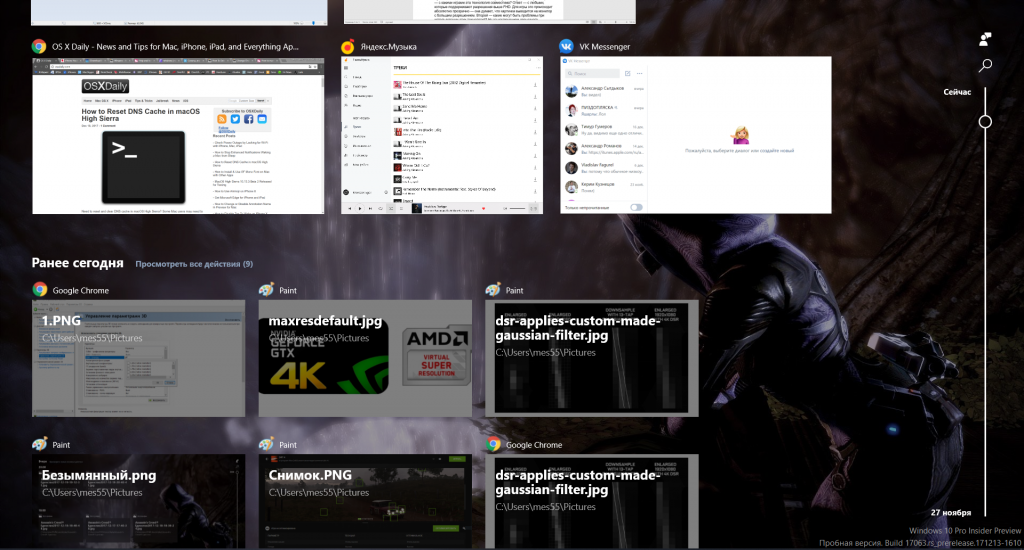1024x550 pixels.
Task: Click the 'Сейчас' timeline label
Action: pos(957,92)
